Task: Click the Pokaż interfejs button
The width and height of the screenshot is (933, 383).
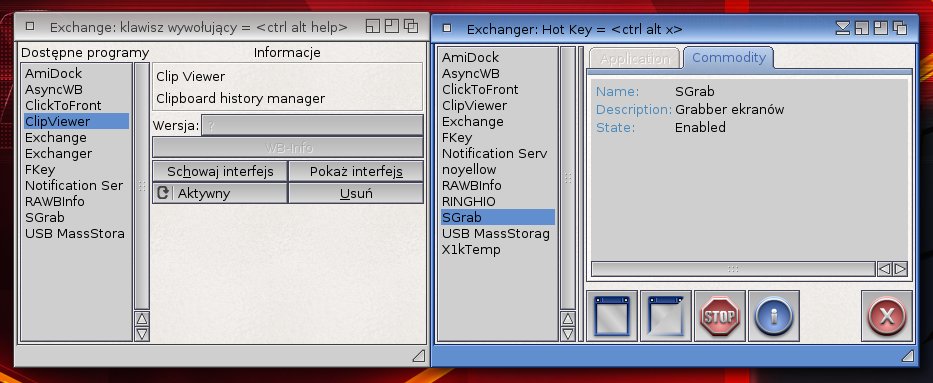Action: tap(356, 172)
